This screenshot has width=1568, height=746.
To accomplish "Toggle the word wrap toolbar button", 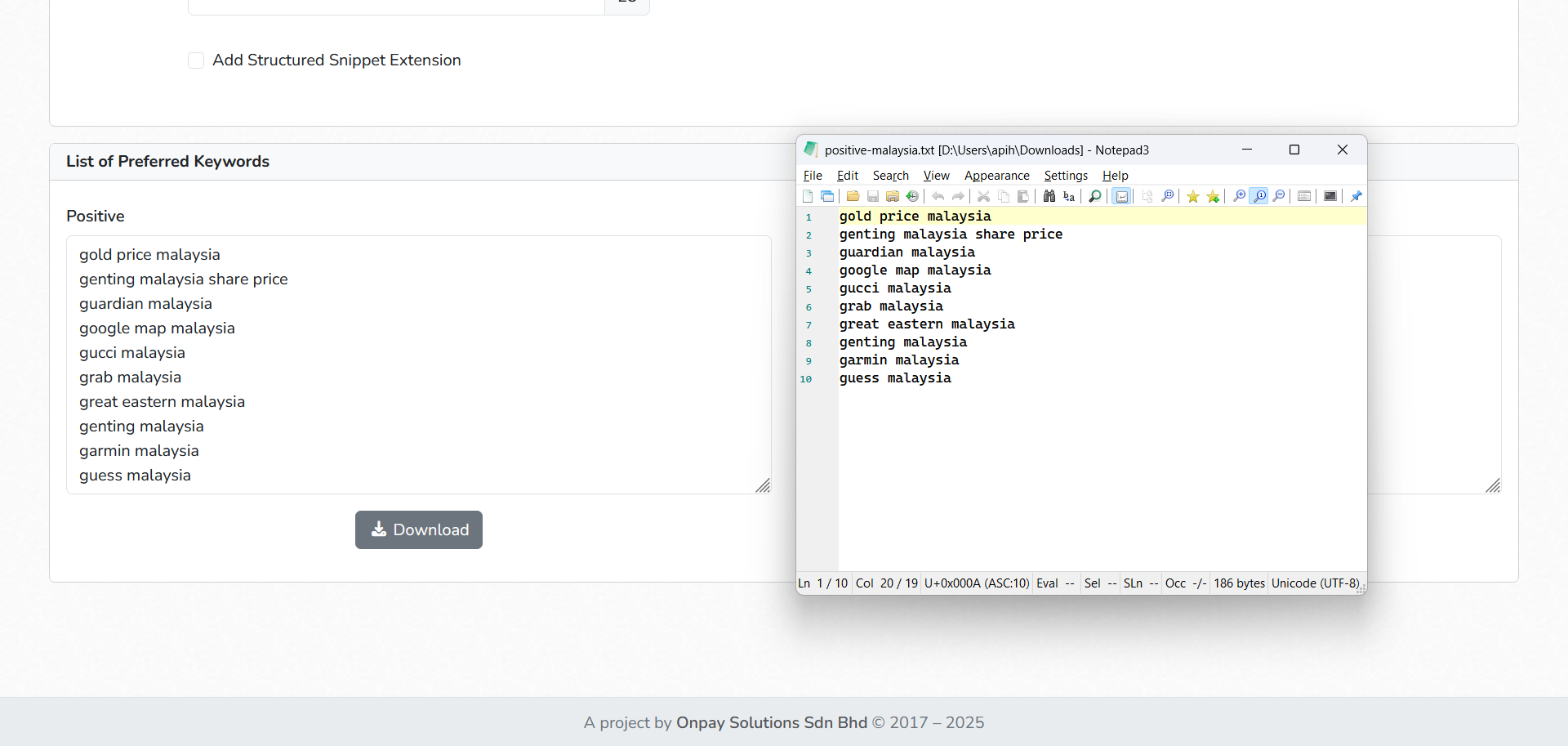I will pos(1122,196).
